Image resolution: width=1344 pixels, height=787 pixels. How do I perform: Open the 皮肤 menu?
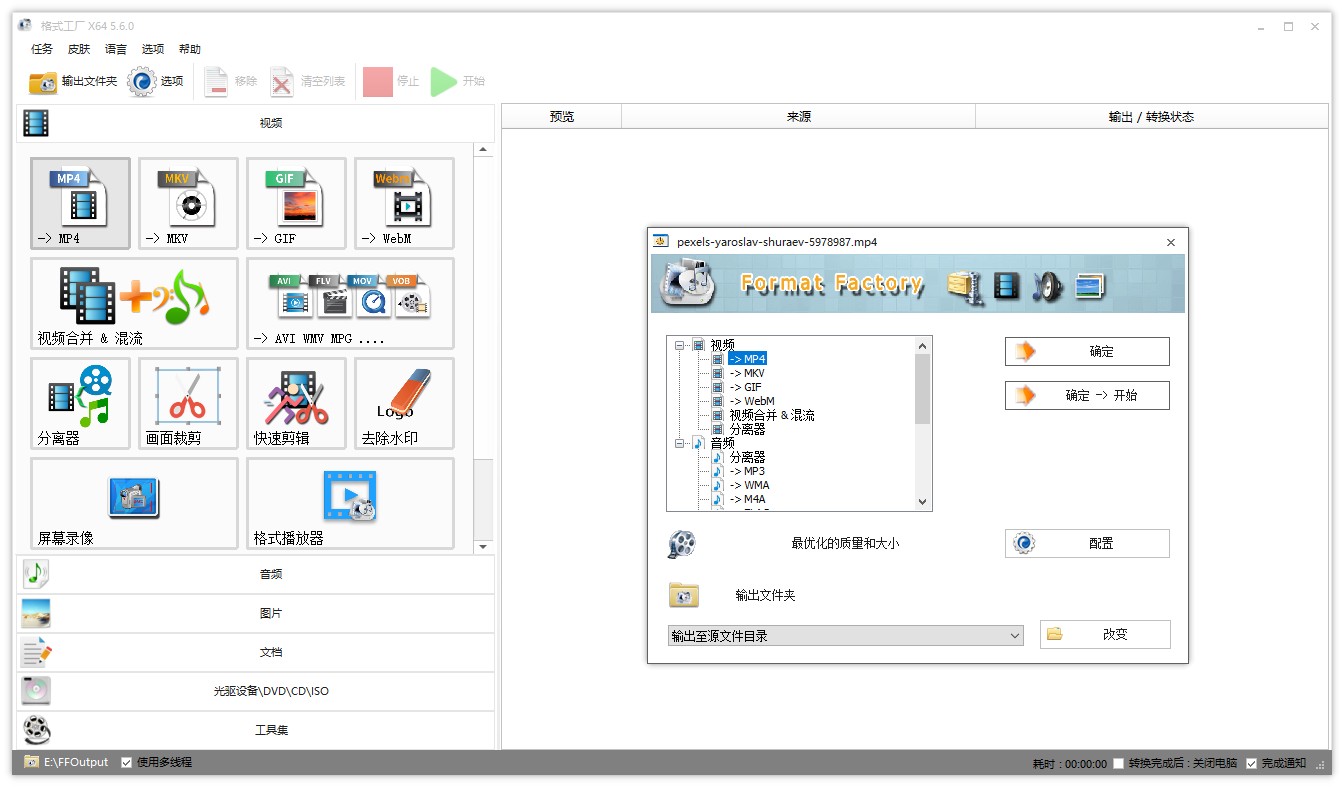[79, 49]
